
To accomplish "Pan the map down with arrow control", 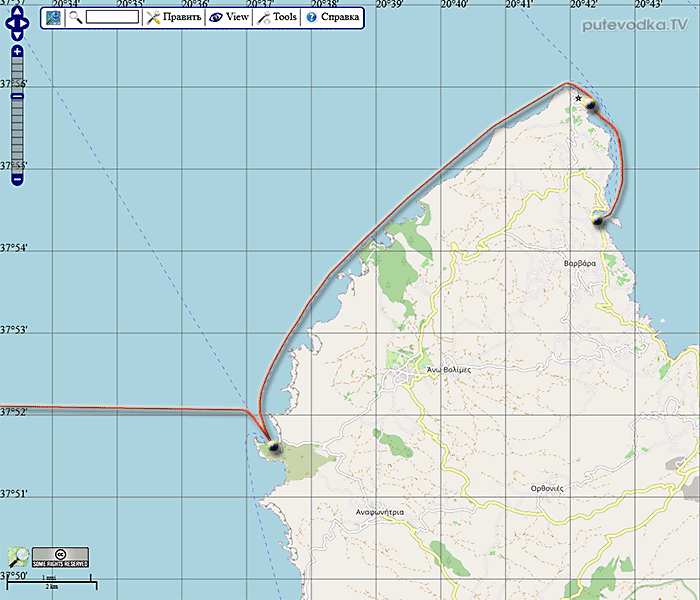I will pyautogui.click(x=17, y=35).
